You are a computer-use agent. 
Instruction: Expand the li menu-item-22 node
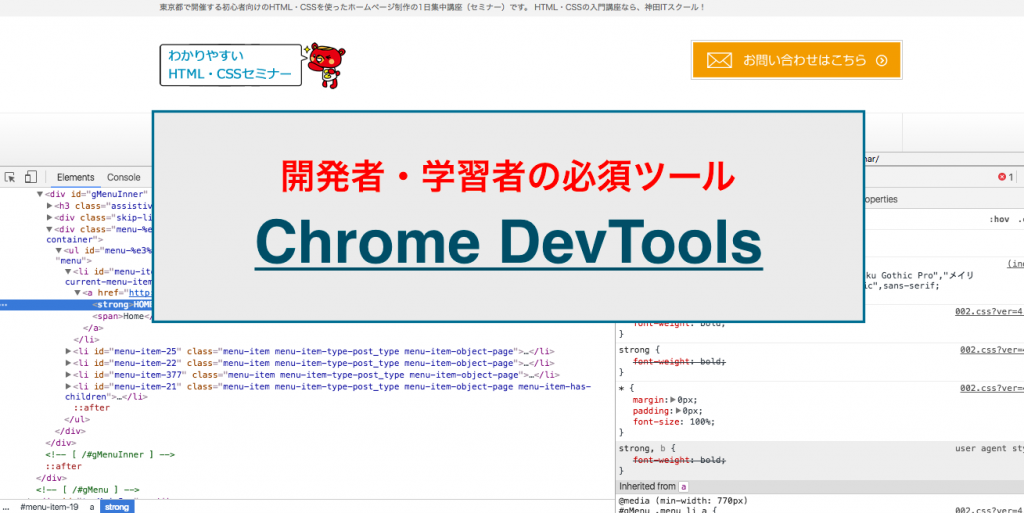68,363
